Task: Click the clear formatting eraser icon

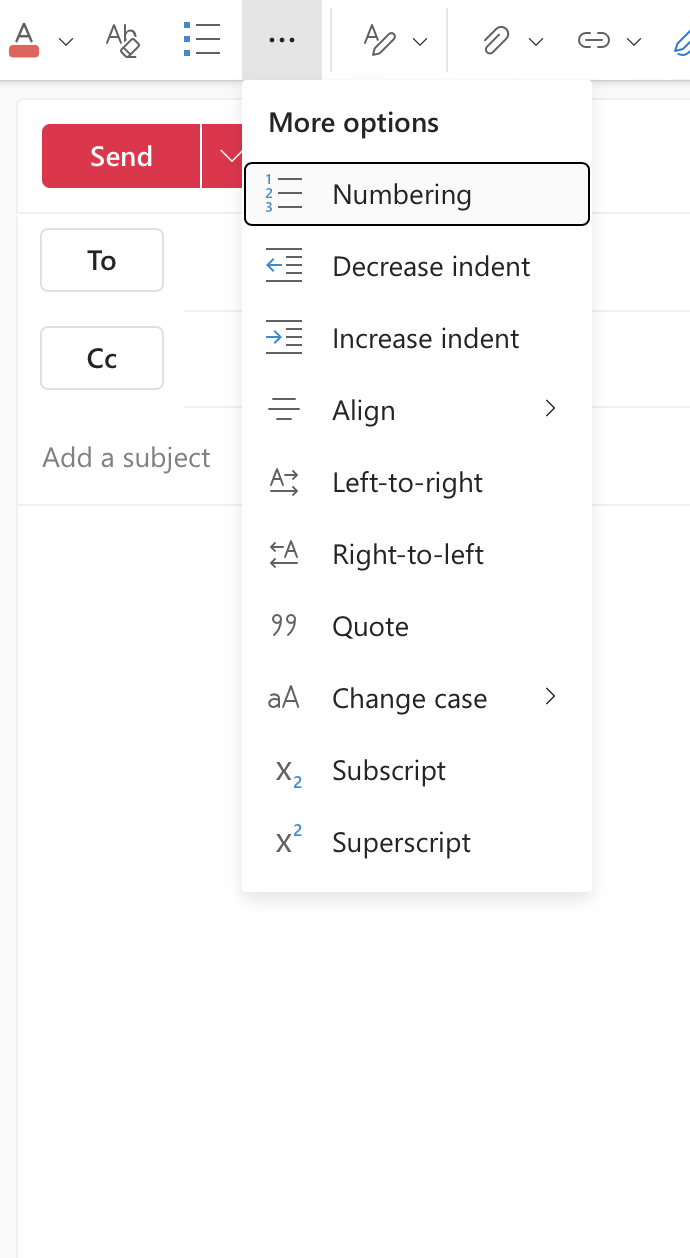Action: tap(122, 40)
